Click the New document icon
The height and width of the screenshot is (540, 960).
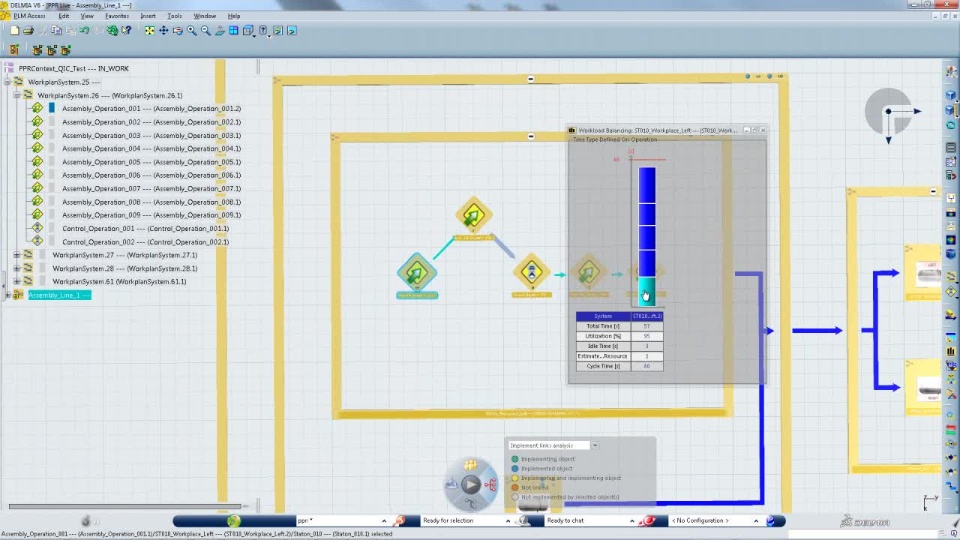coord(14,30)
